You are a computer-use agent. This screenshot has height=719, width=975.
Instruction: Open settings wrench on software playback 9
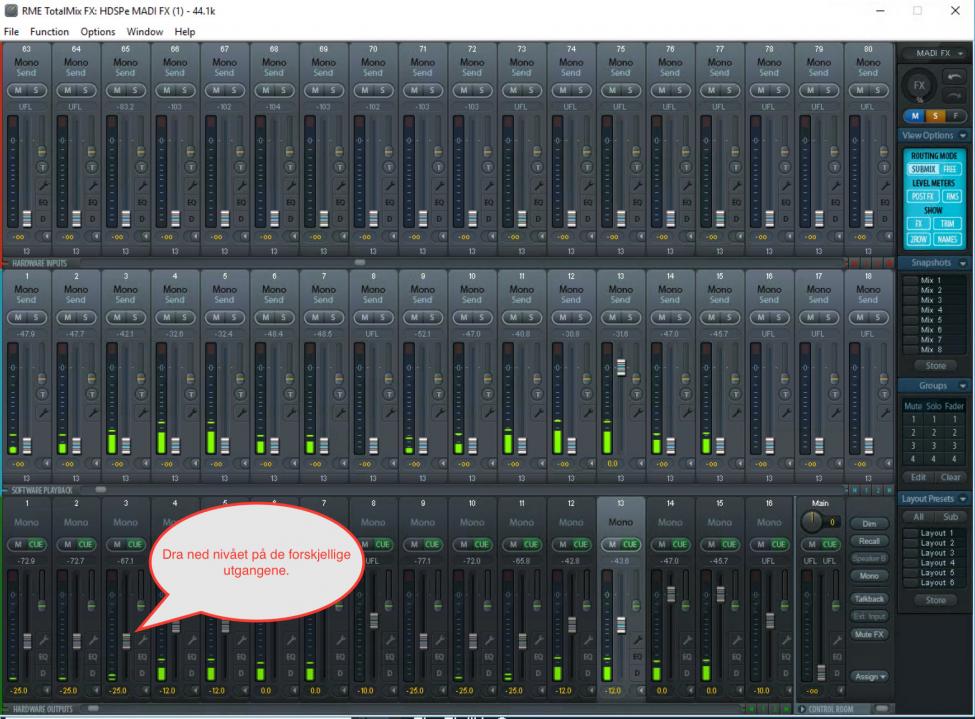pos(439,412)
